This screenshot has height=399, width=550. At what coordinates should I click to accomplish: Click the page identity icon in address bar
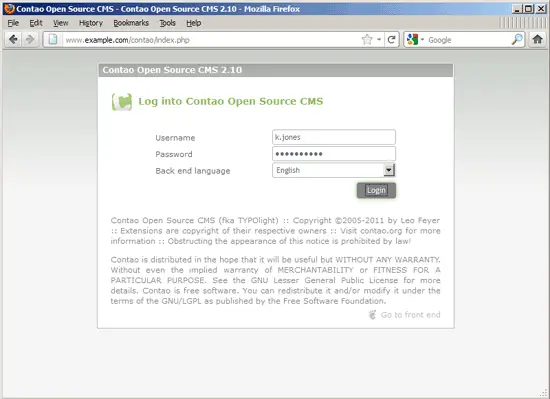(x=53, y=40)
